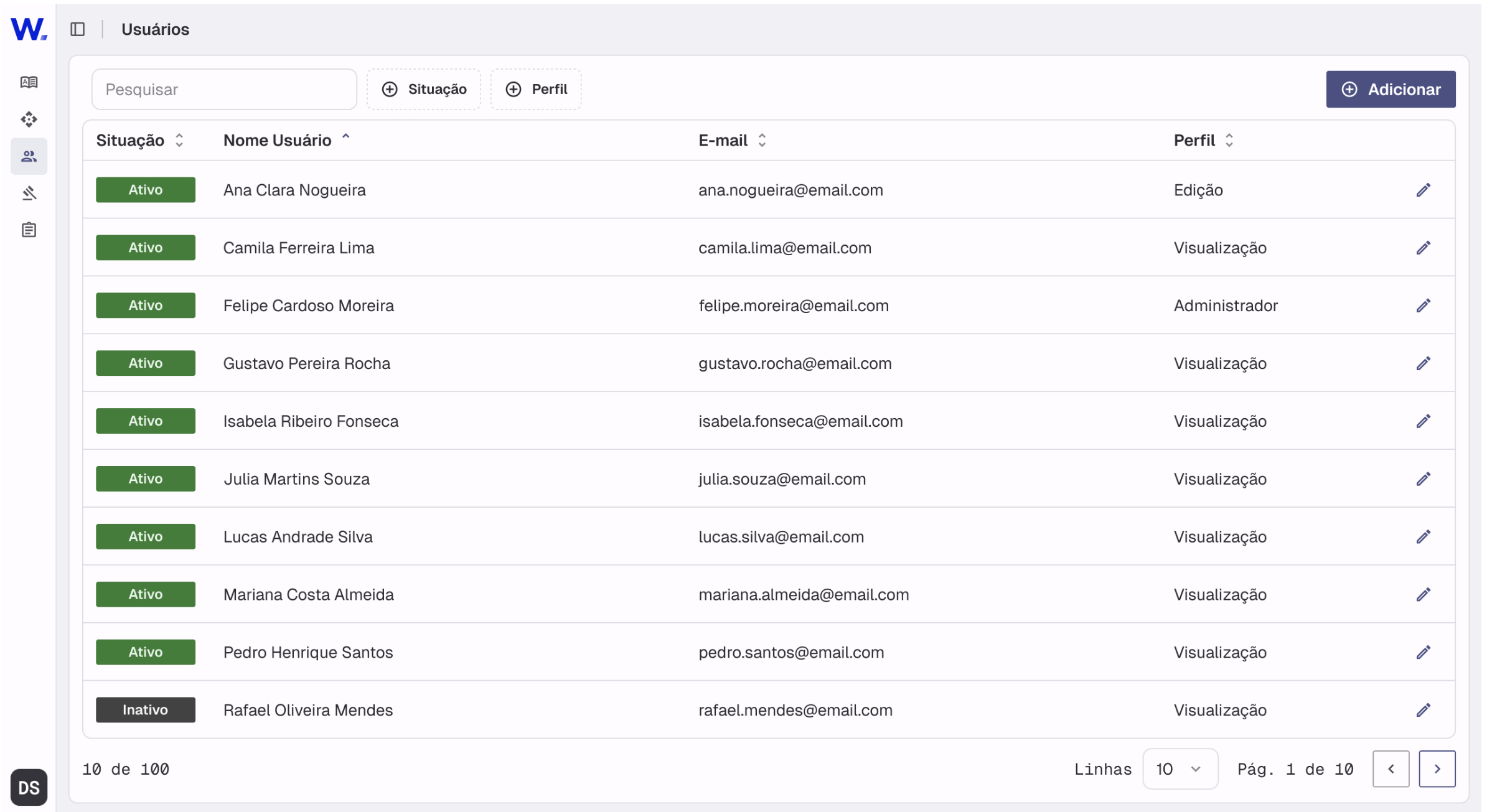Screen dimensions: 1487x812
Task: Open the DS user avatar menu
Action: point(29,788)
